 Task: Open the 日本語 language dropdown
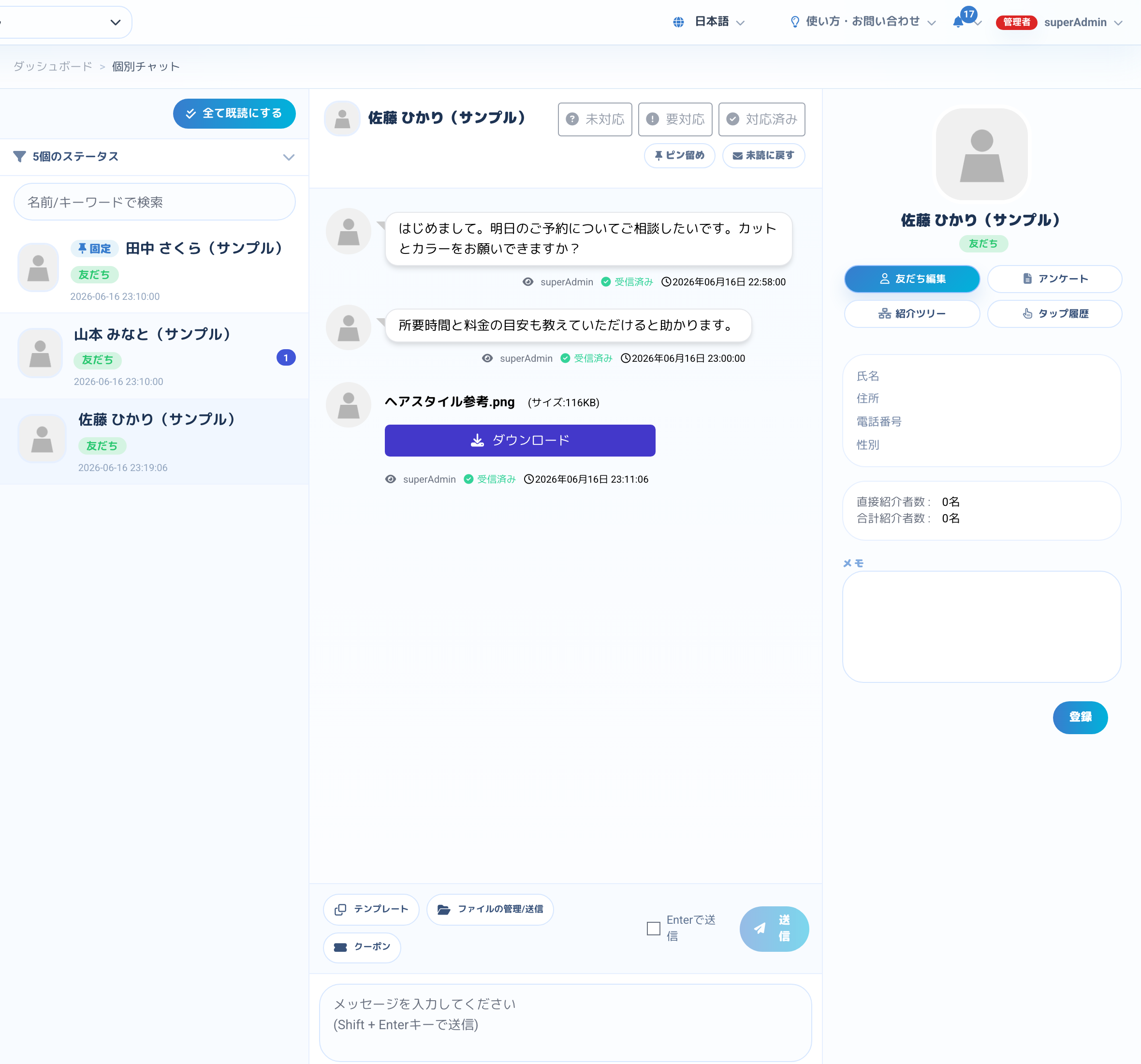(x=710, y=22)
